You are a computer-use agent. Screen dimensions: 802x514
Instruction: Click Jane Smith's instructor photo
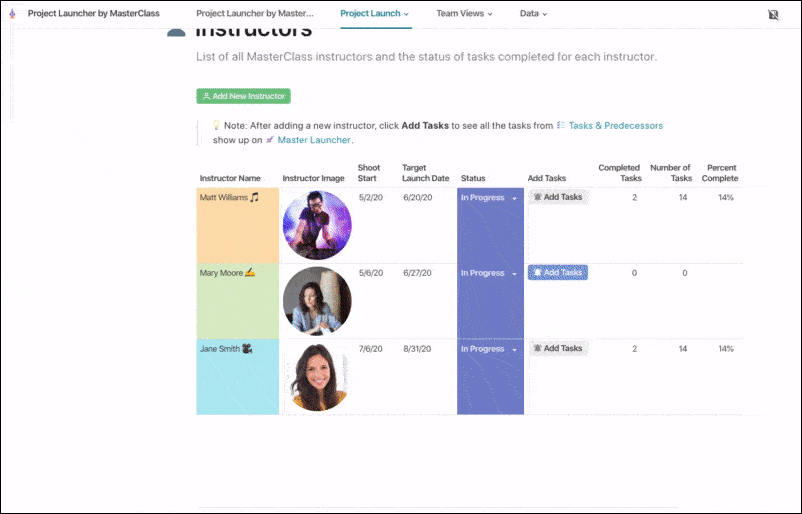click(317, 377)
